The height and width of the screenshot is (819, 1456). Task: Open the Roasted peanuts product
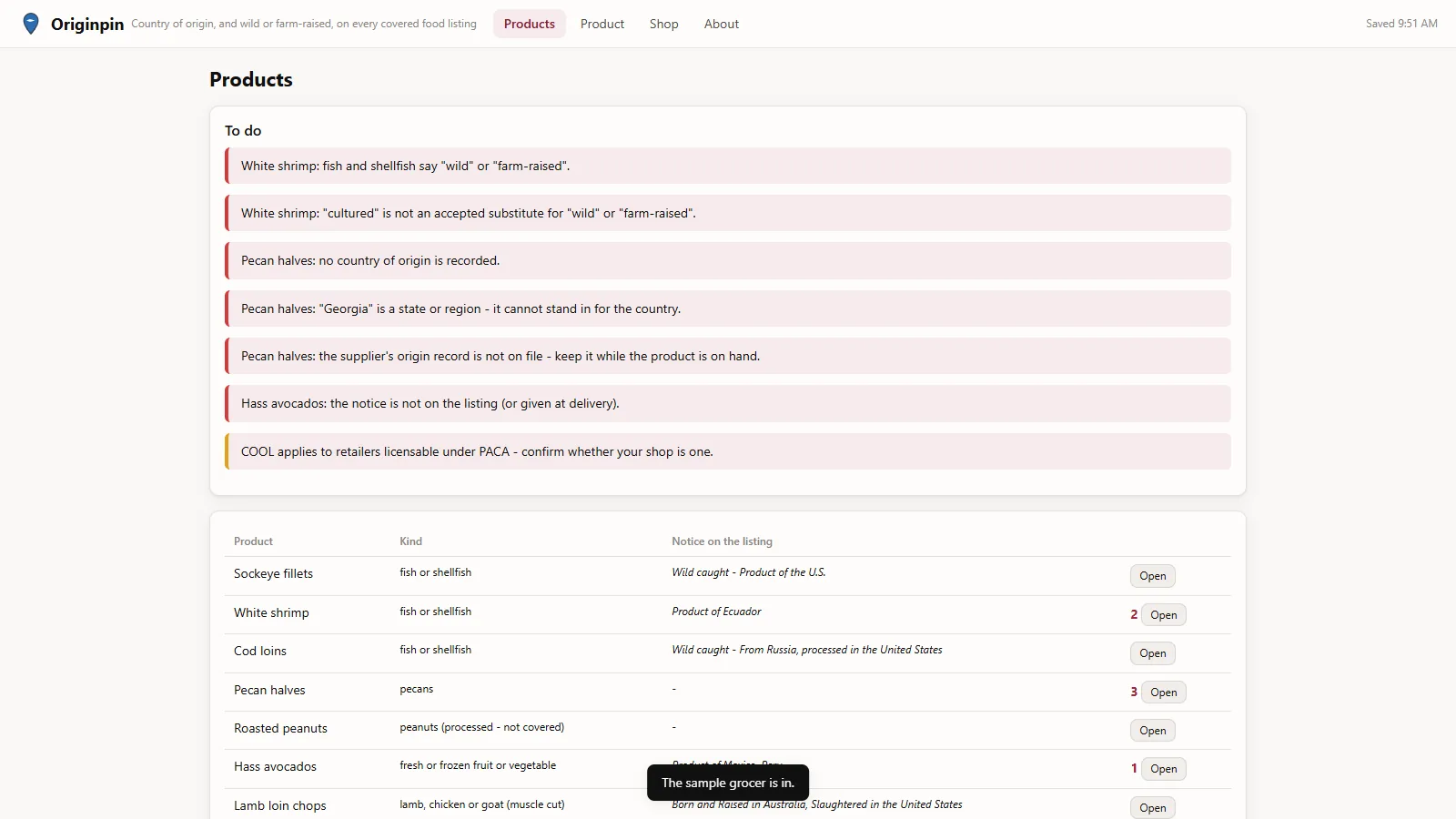coord(1153,731)
